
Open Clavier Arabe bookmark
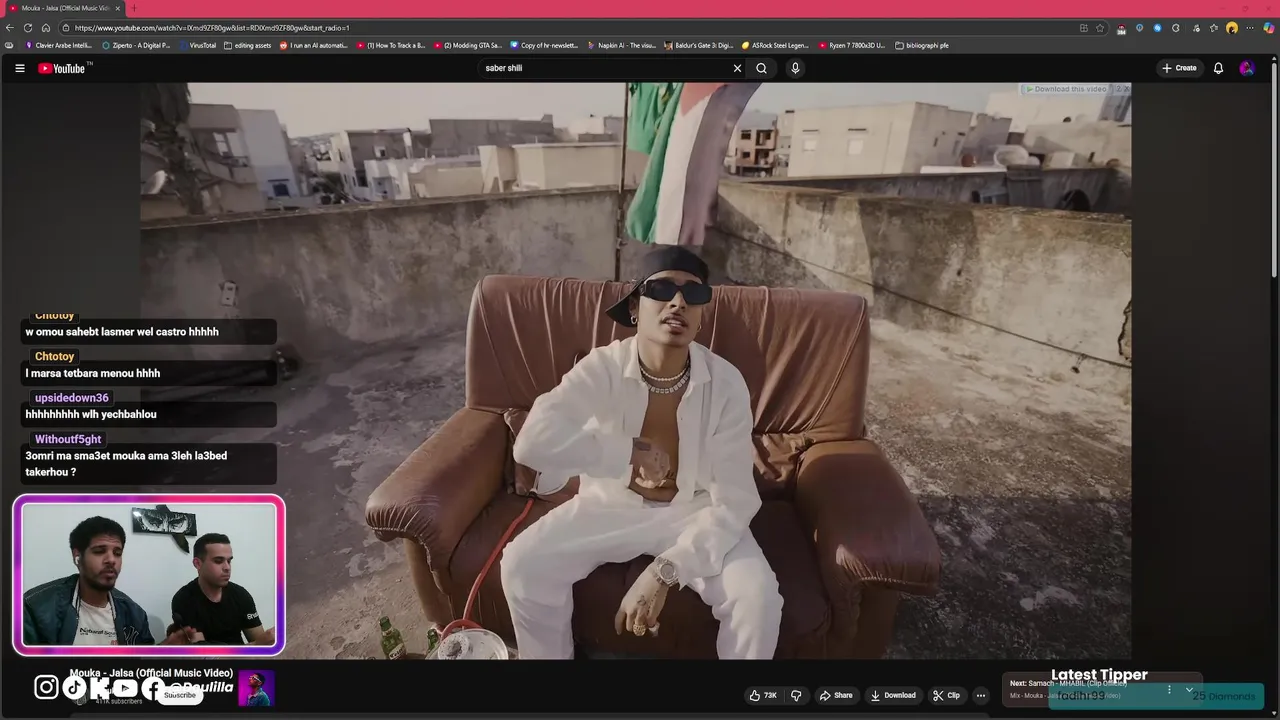59,45
